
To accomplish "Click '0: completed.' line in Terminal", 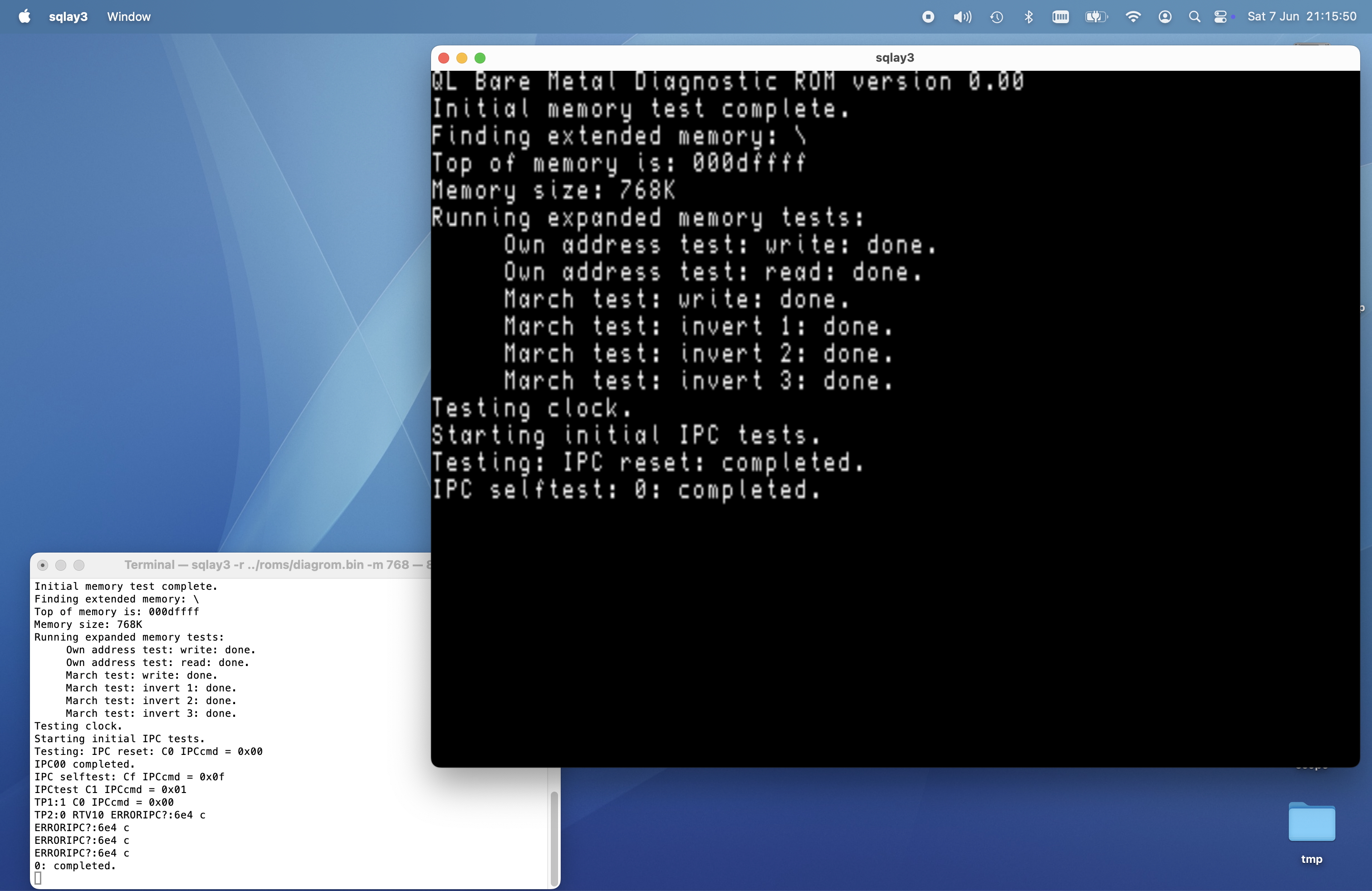I will tap(75, 865).
